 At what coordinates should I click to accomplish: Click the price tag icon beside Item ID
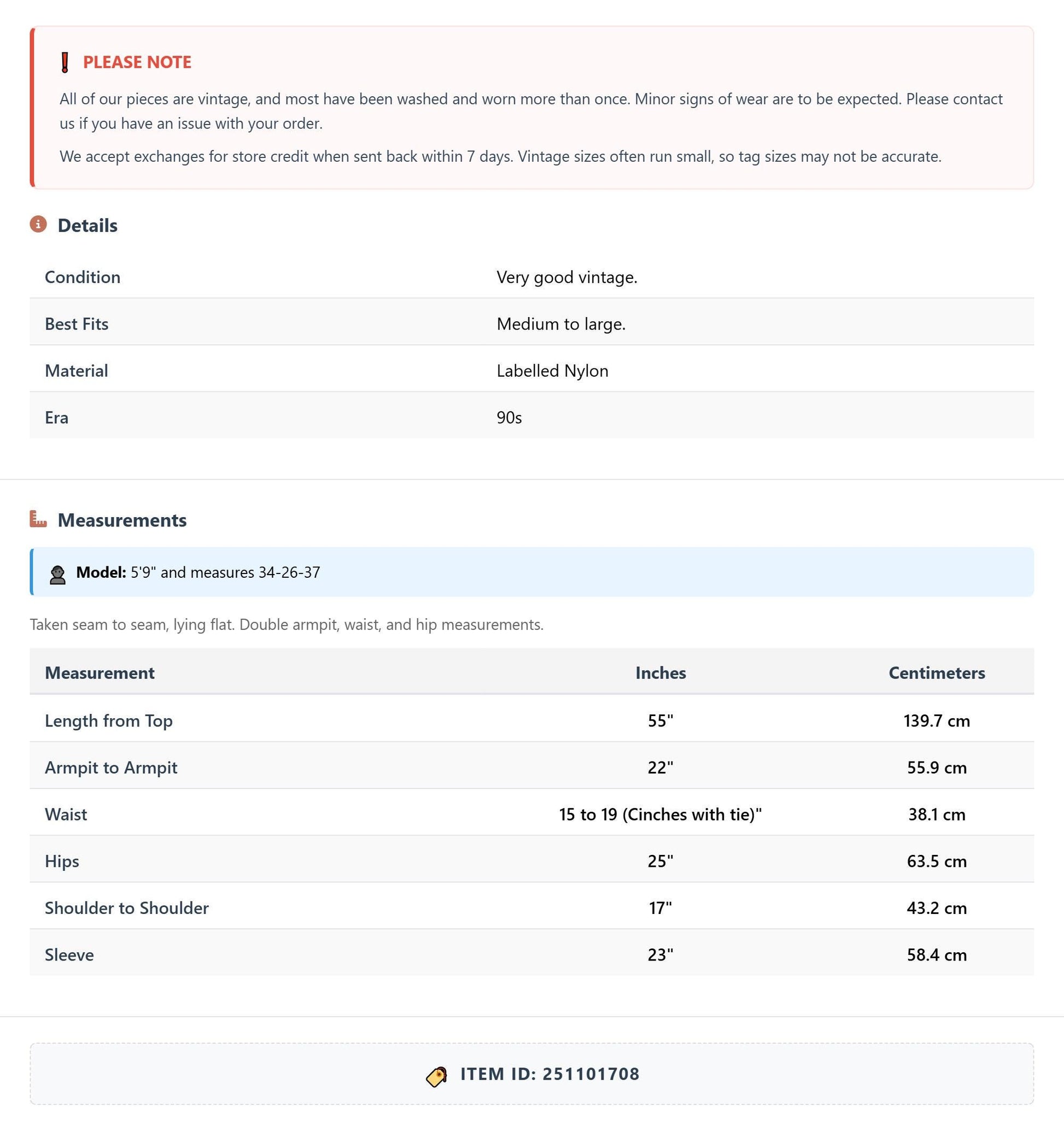436,1076
